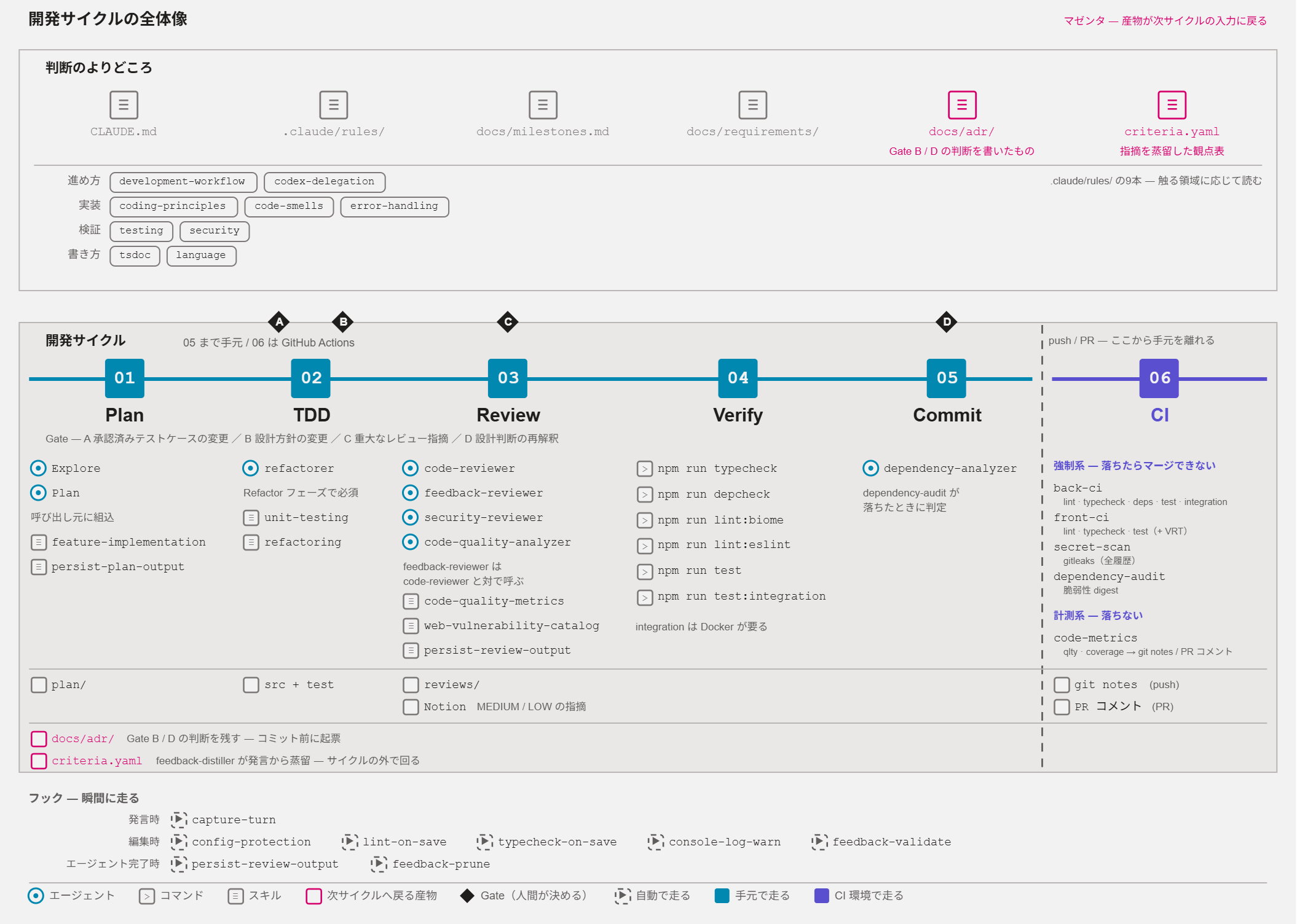Click the teal legend color square

[x=722, y=896]
